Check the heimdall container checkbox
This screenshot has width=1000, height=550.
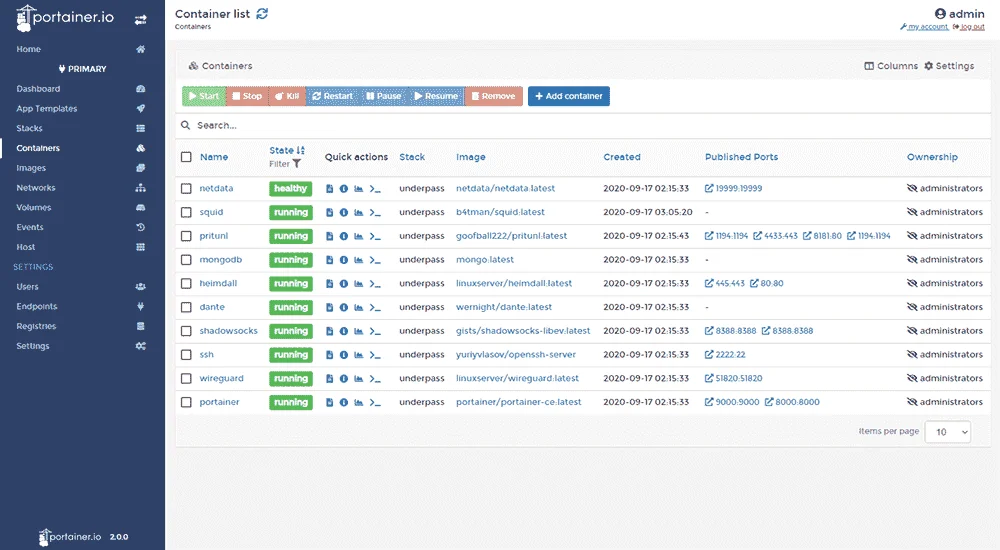point(186,283)
